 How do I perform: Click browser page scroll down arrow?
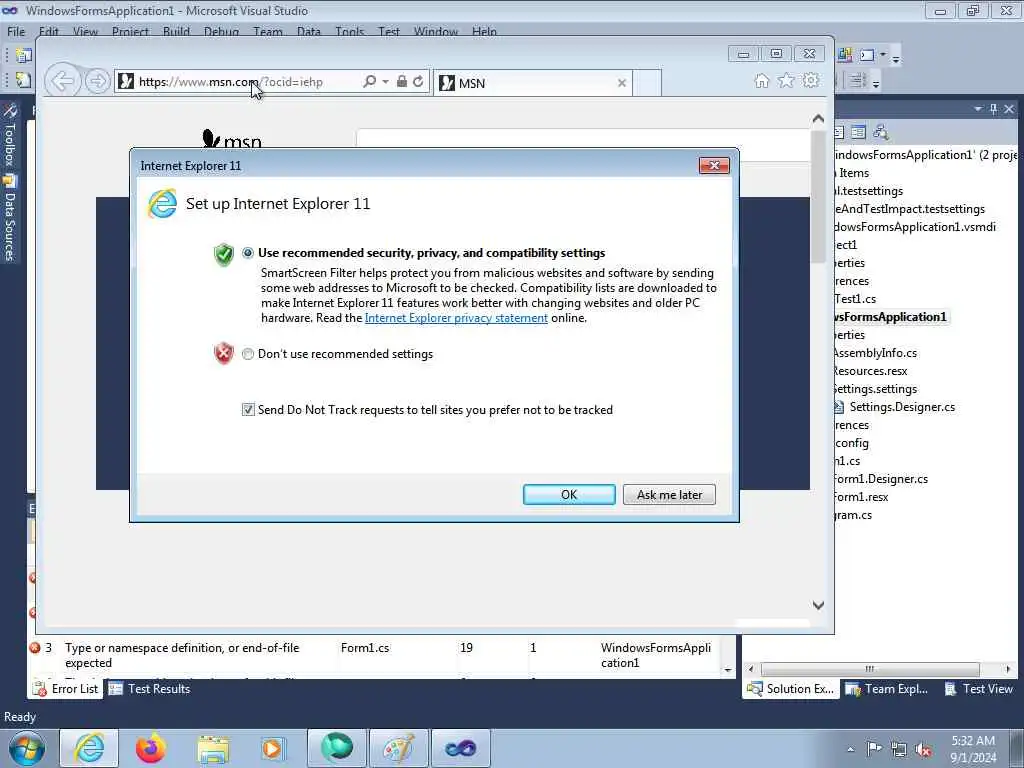(x=818, y=605)
